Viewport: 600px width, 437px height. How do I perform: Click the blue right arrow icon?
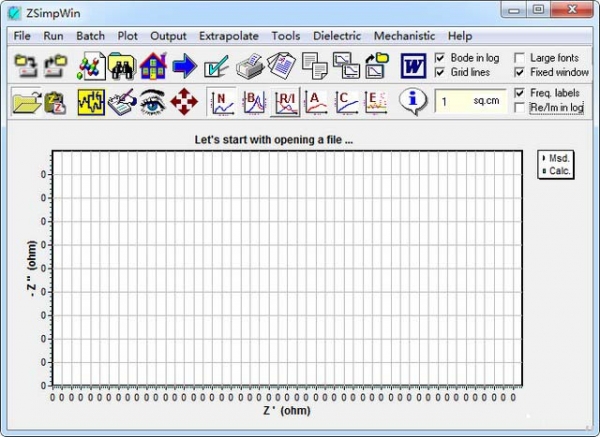coord(184,66)
